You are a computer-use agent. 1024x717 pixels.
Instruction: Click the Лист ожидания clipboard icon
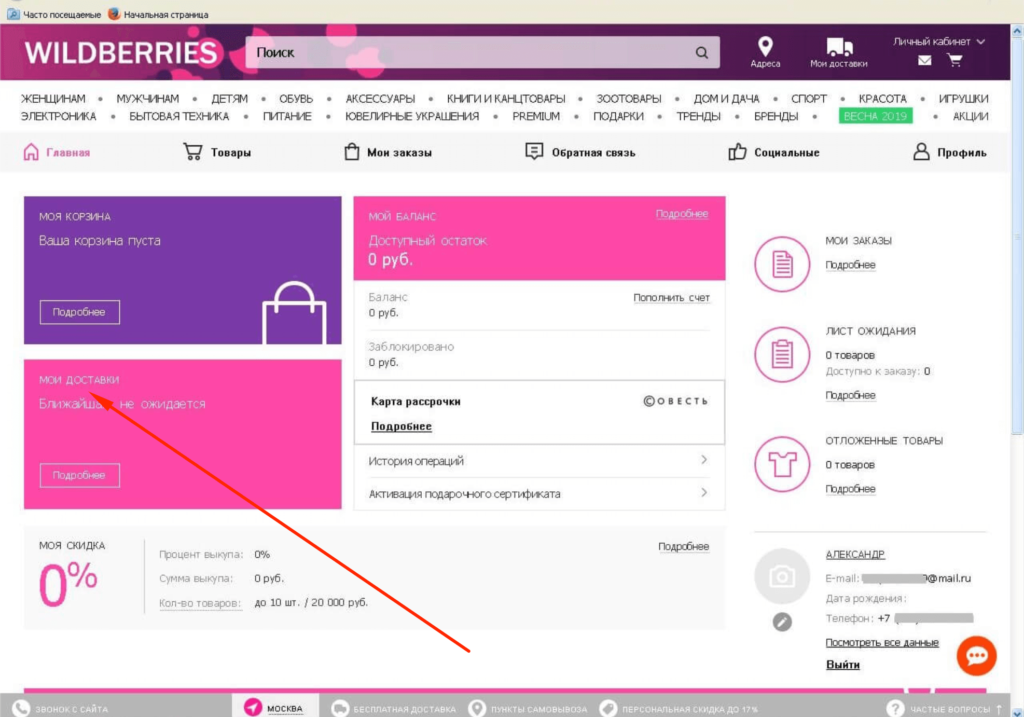click(781, 354)
